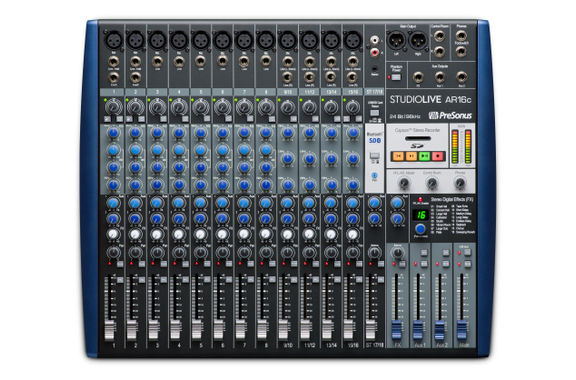Click the blue Aux 2 master fader cap

click(440, 330)
